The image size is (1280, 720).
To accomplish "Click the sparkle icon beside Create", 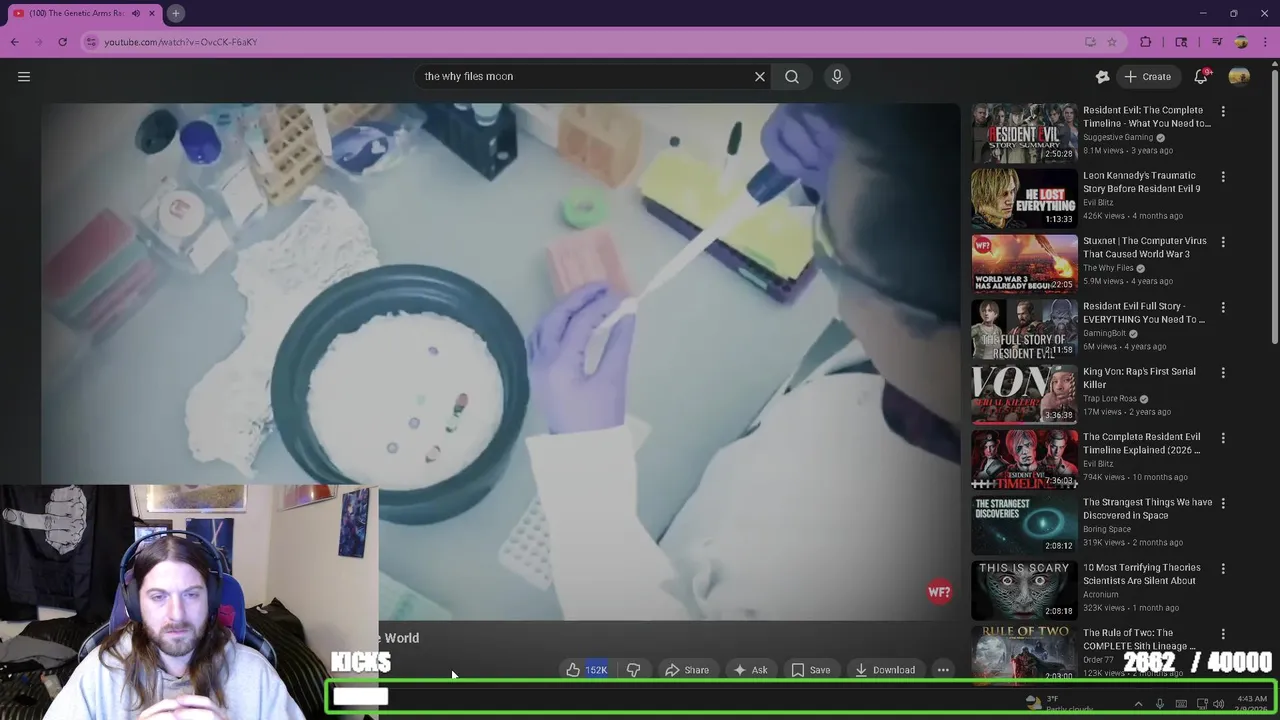I will coord(1102,76).
